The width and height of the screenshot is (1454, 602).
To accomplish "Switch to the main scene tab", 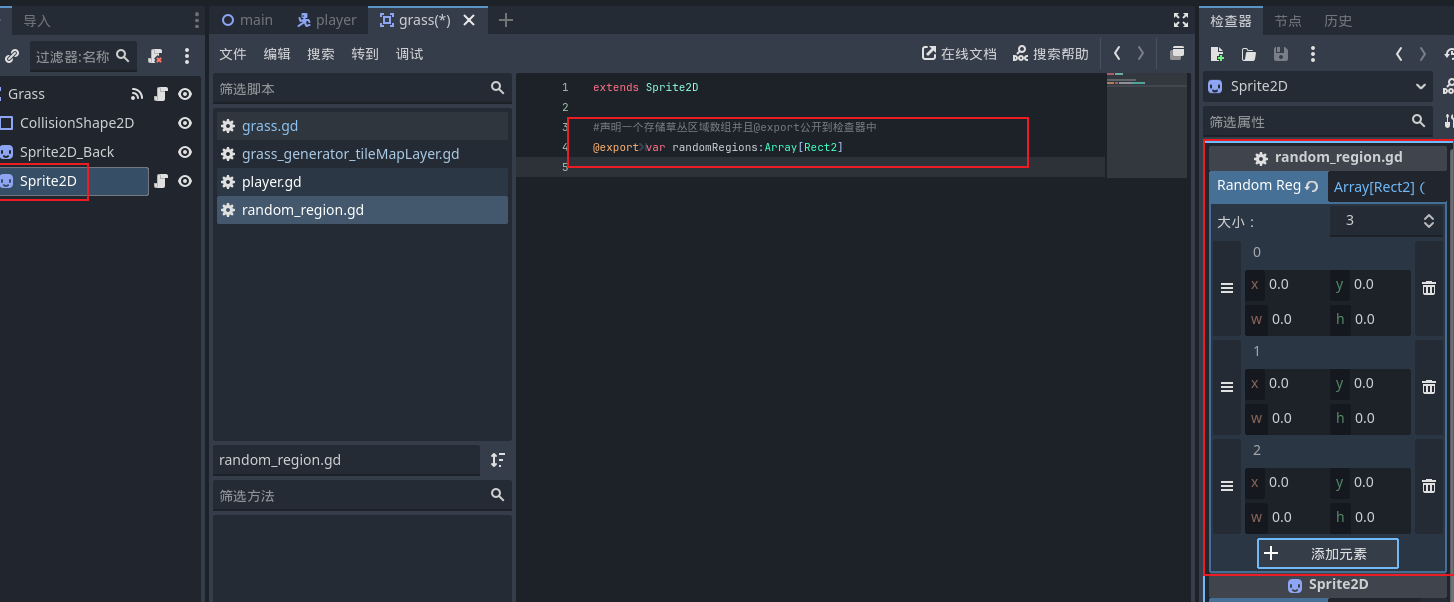I will pos(246,20).
